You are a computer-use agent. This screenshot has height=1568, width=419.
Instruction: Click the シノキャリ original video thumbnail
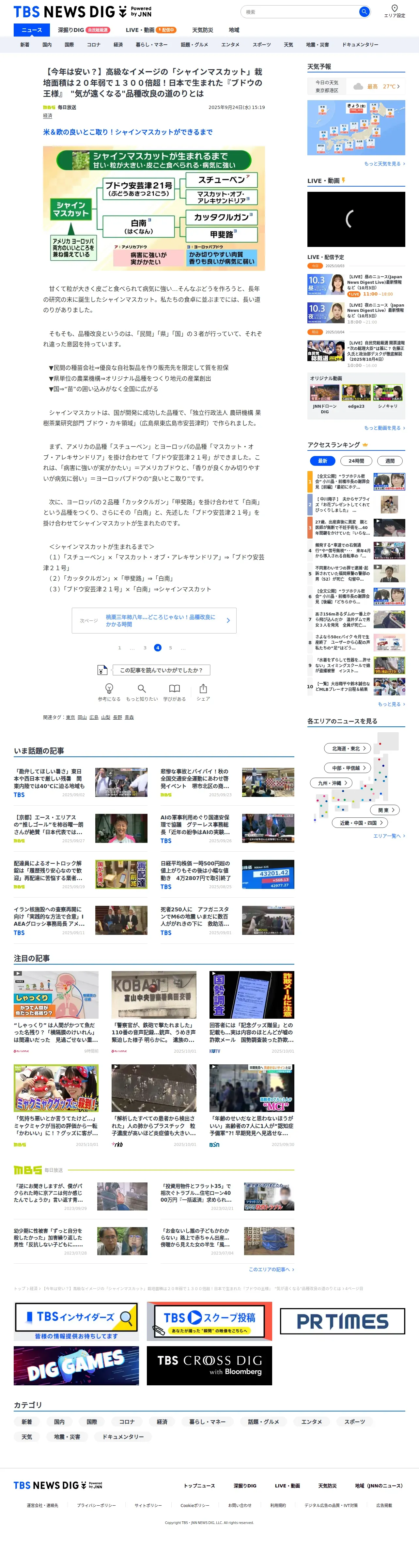click(x=388, y=393)
